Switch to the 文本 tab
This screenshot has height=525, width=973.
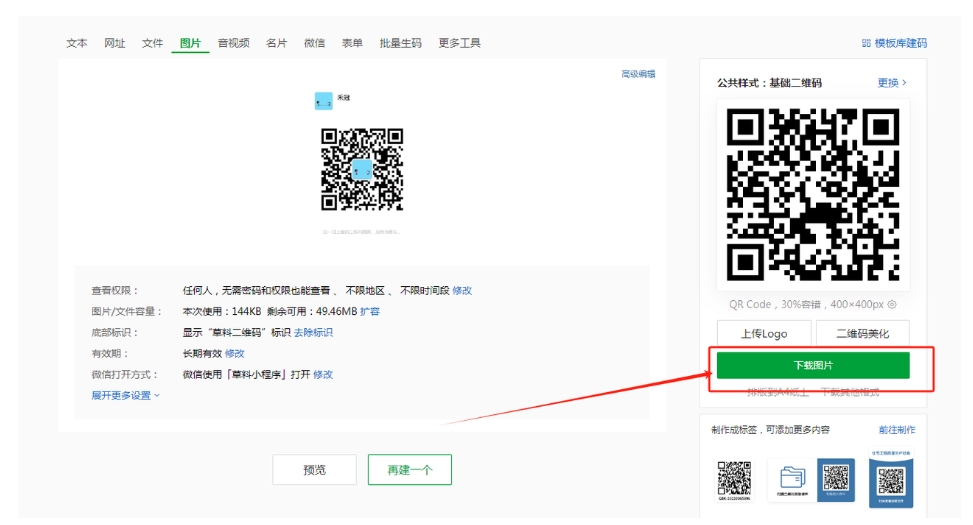pos(77,44)
